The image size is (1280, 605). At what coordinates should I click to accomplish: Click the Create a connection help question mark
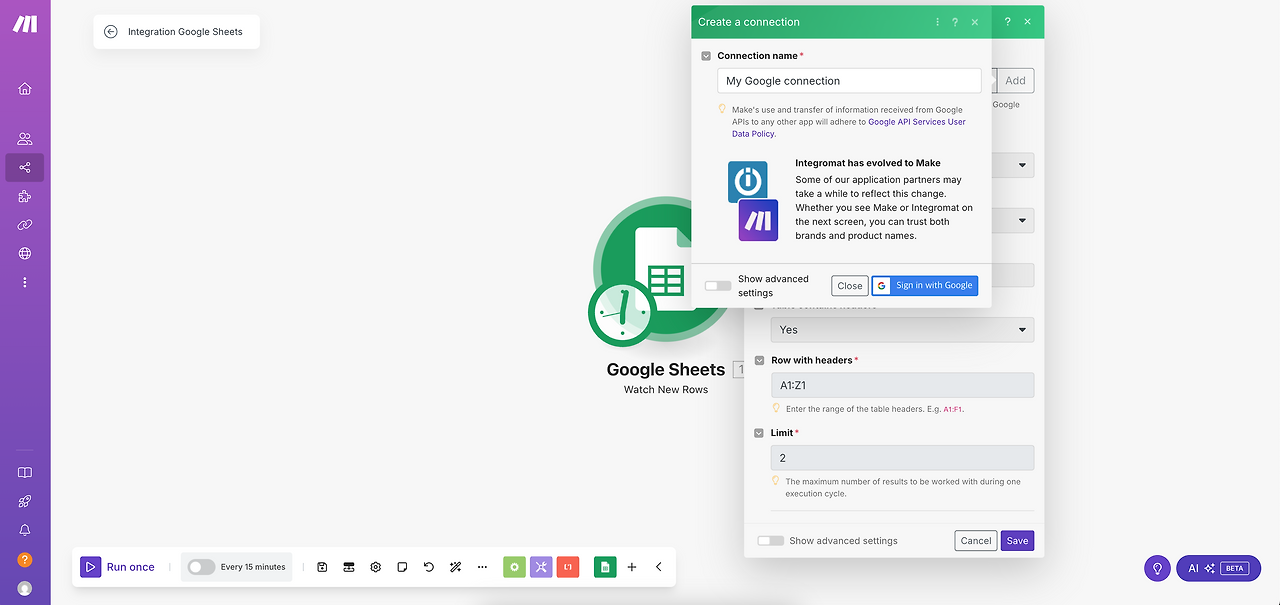point(955,22)
